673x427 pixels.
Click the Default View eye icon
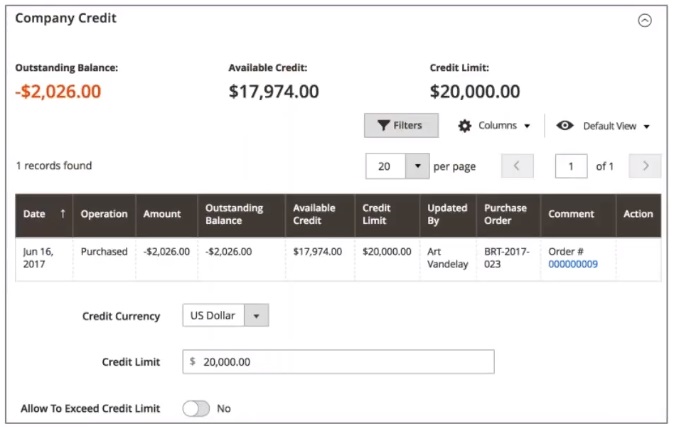click(x=565, y=126)
